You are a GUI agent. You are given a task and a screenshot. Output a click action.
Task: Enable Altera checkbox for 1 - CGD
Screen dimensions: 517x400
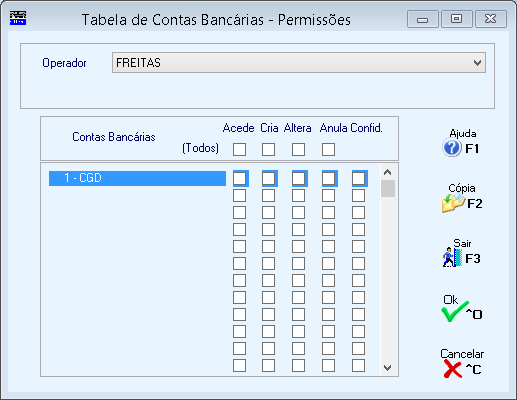pos(298,179)
